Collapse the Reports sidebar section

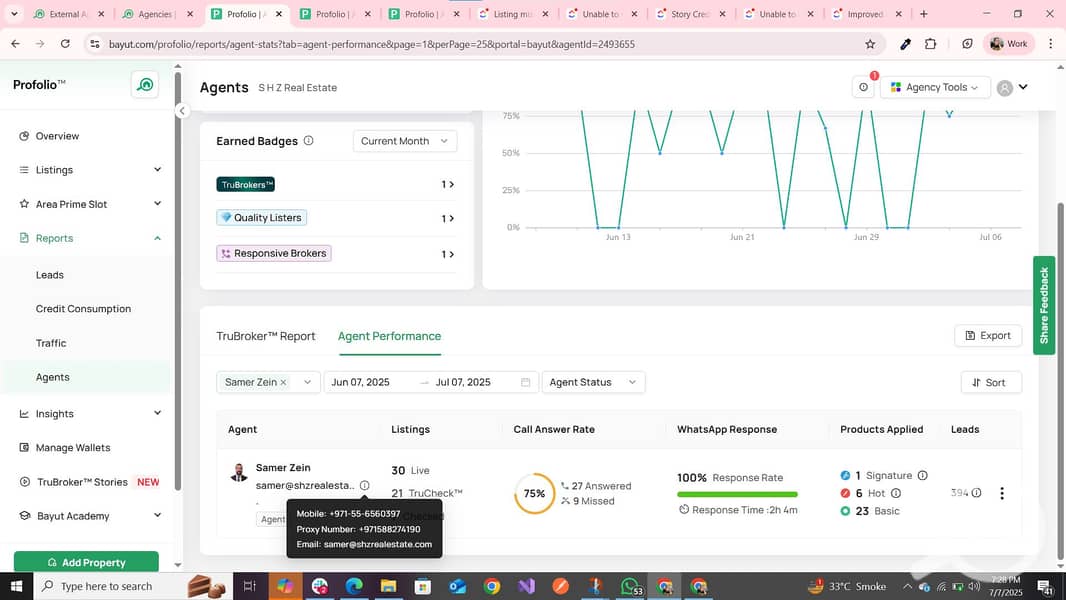[158, 239]
